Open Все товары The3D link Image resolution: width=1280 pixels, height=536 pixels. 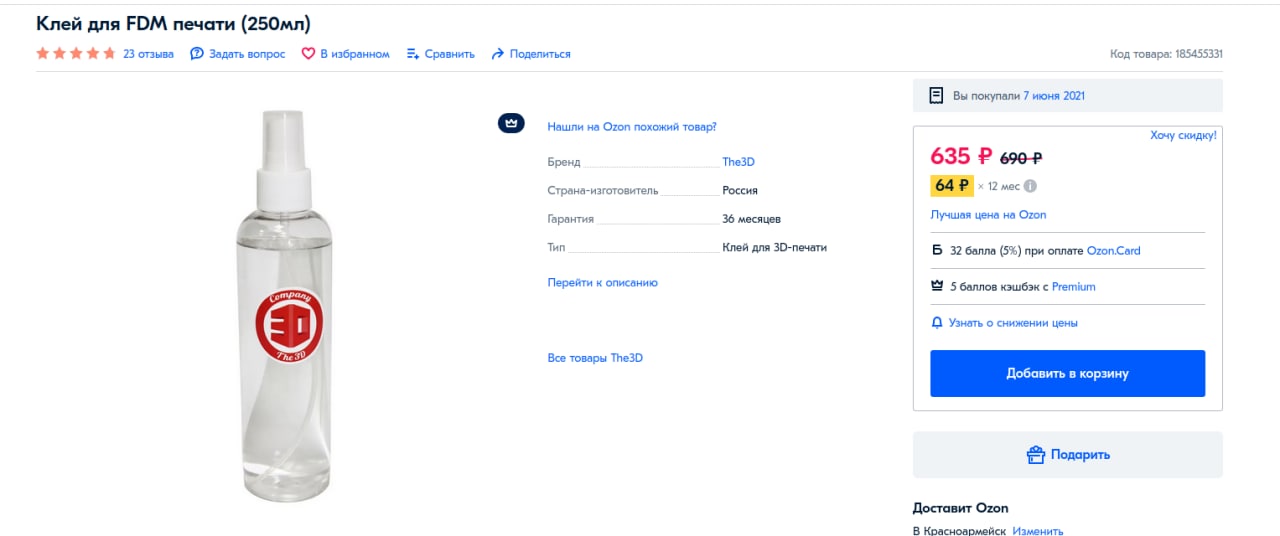tap(595, 358)
